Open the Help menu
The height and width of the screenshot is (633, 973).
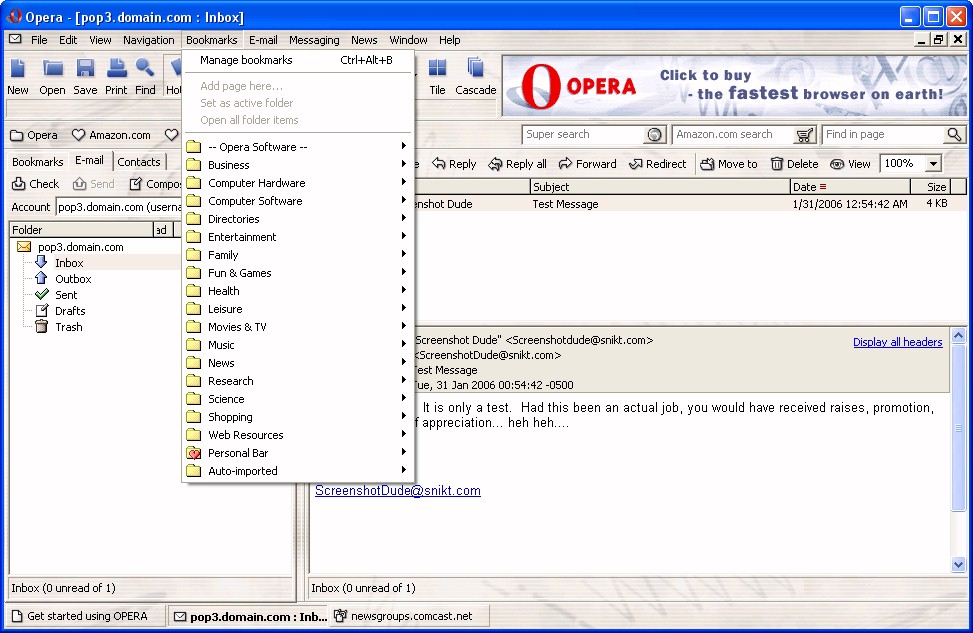[449, 40]
